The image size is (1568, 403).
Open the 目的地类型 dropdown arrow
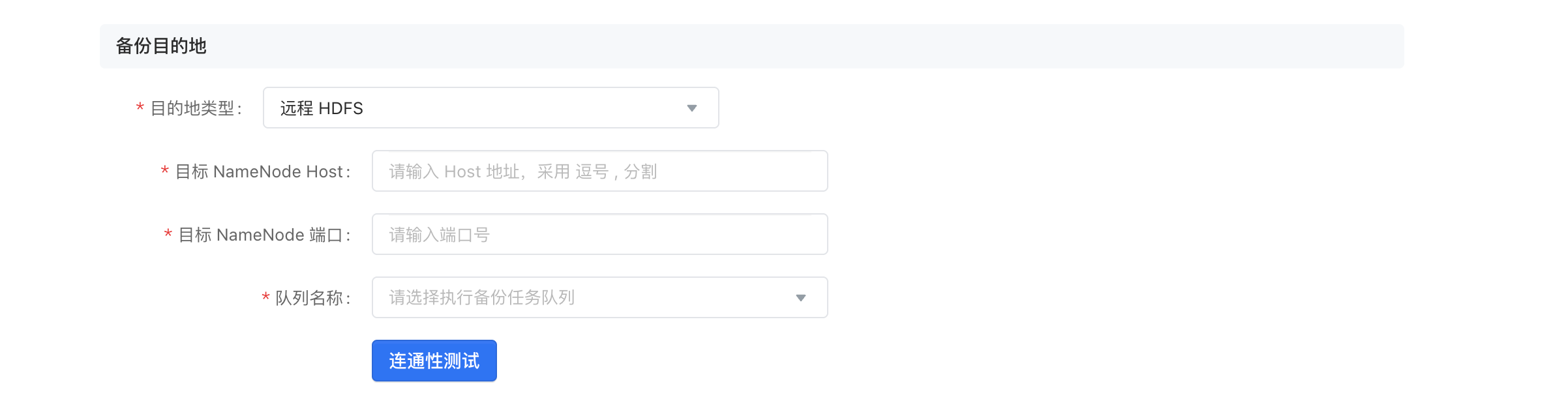pos(692,108)
